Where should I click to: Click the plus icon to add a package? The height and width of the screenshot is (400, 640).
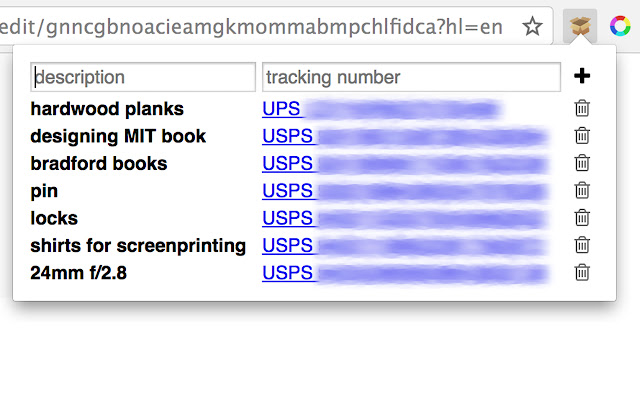point(582,76)
